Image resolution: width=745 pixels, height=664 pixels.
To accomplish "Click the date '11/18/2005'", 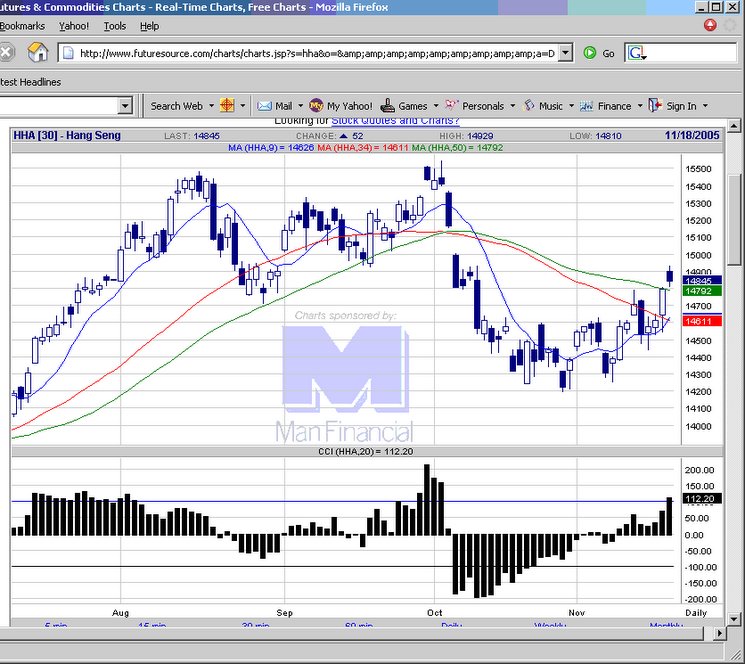I will tap(692, 135).
